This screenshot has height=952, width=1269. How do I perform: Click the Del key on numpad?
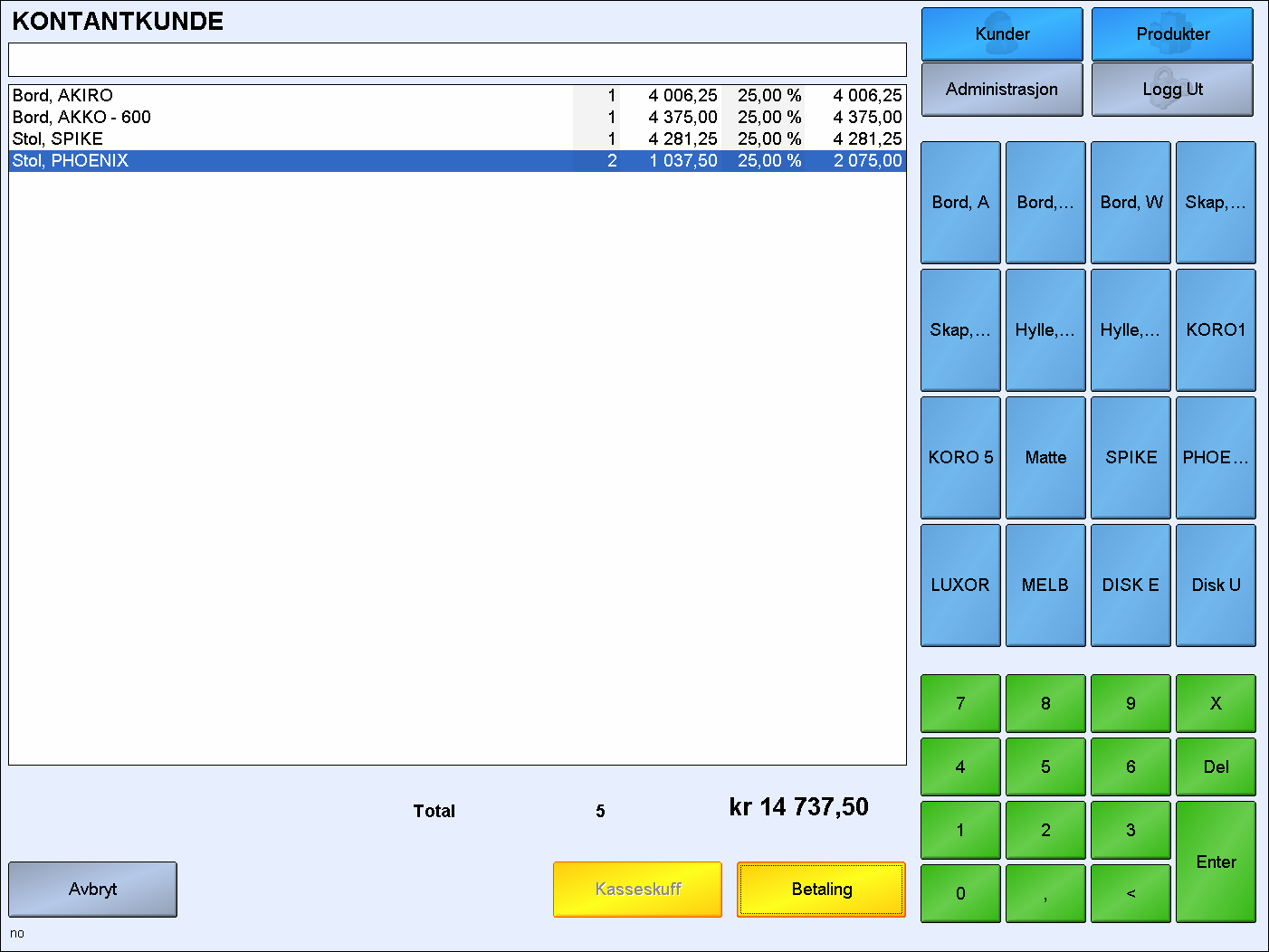[x=1216, y=766]
